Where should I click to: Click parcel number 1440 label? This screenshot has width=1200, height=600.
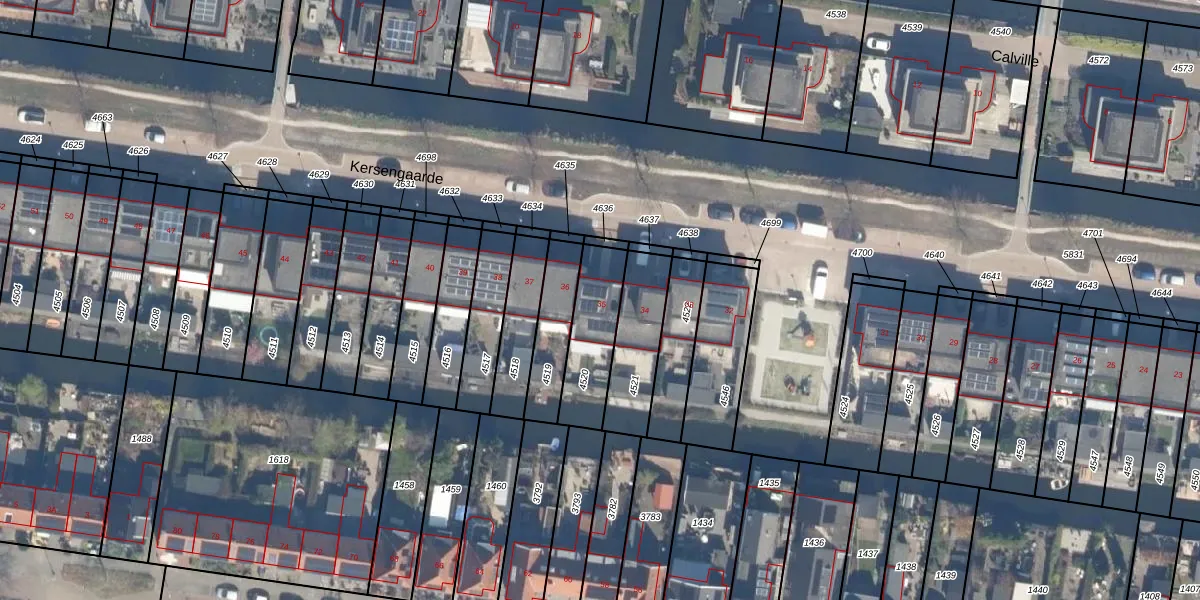point(1038,590)
